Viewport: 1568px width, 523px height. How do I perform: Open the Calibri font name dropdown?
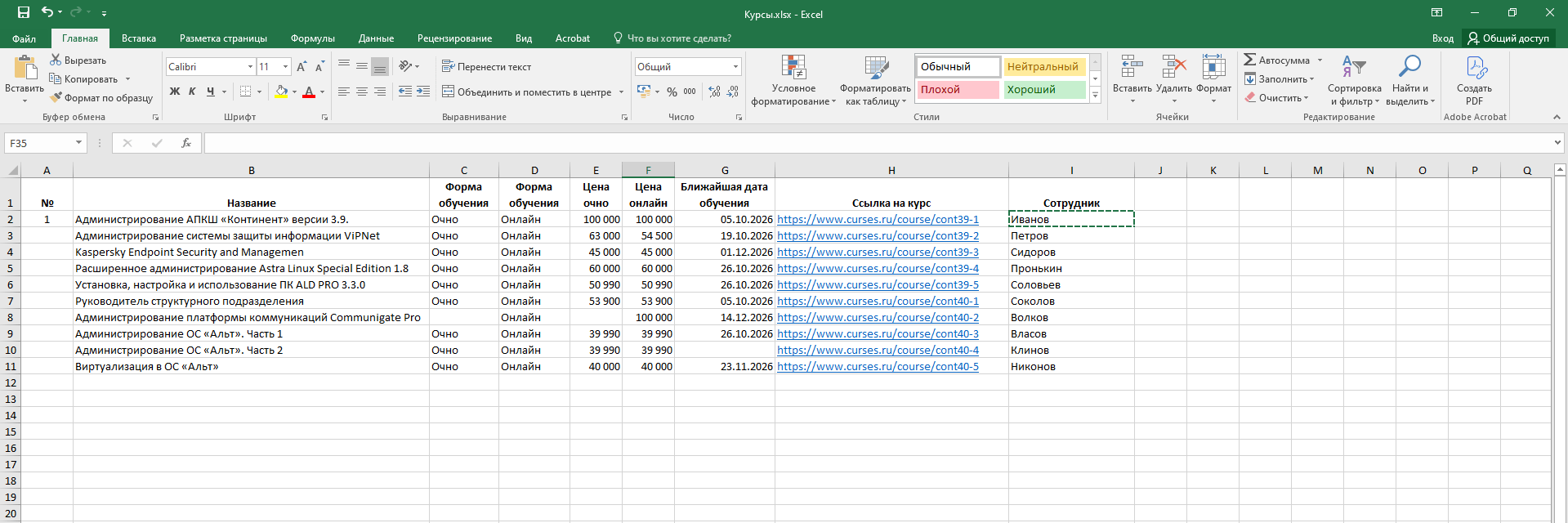250,67
